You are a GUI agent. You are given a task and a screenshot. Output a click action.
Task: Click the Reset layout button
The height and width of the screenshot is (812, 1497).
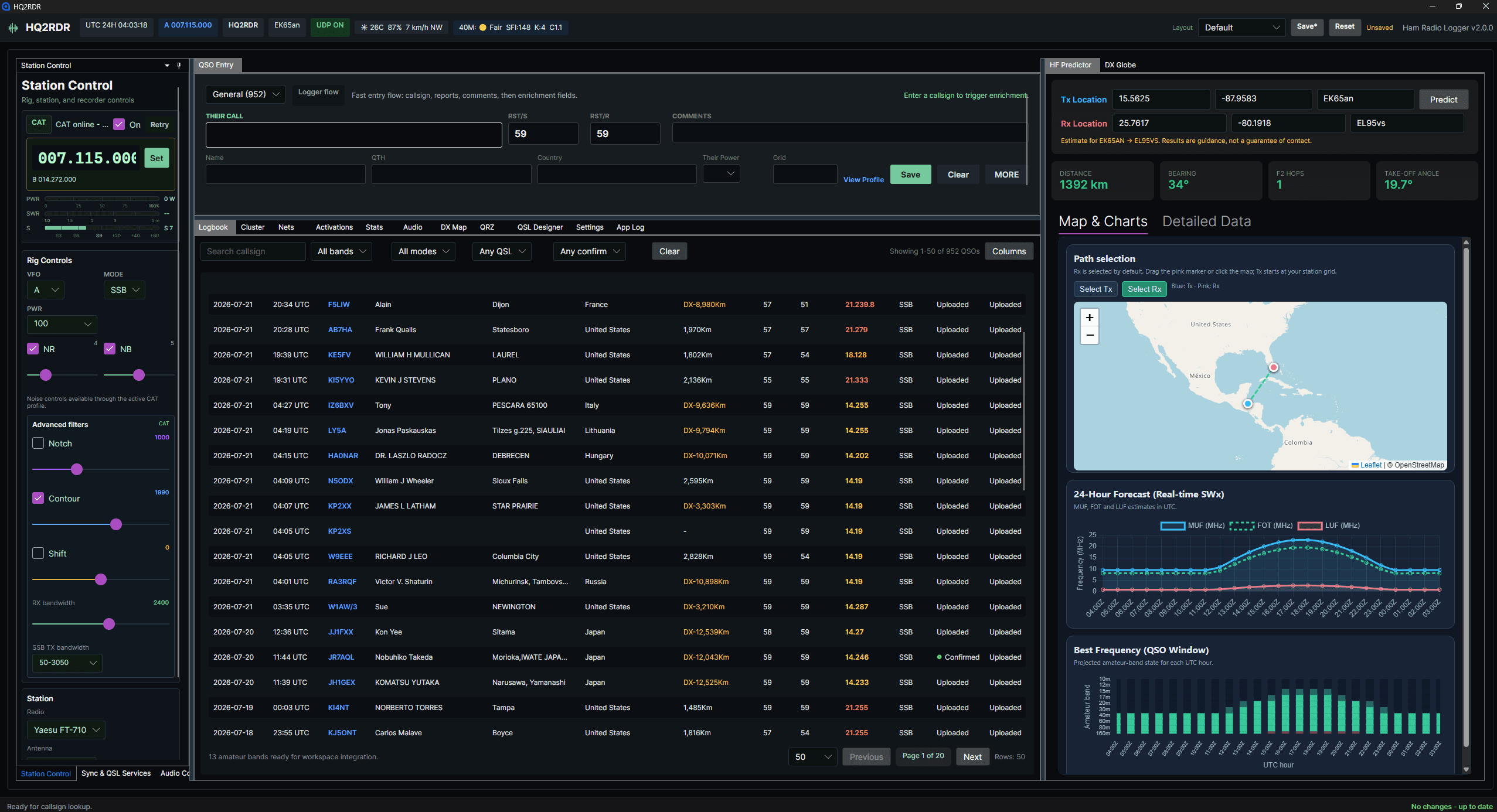click(x=1345, y=27)
